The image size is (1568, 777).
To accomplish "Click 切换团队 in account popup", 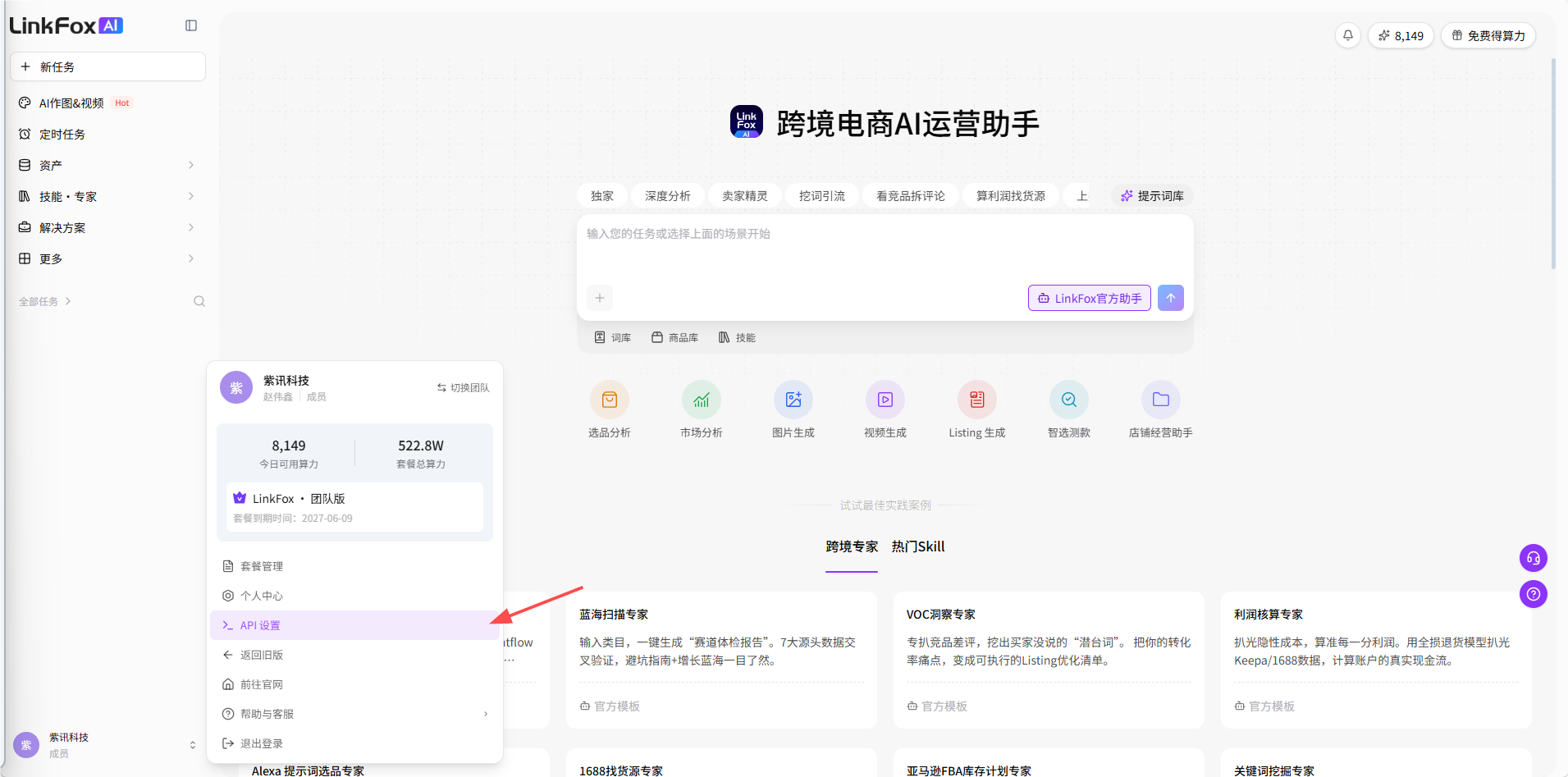I will (463, 387).
